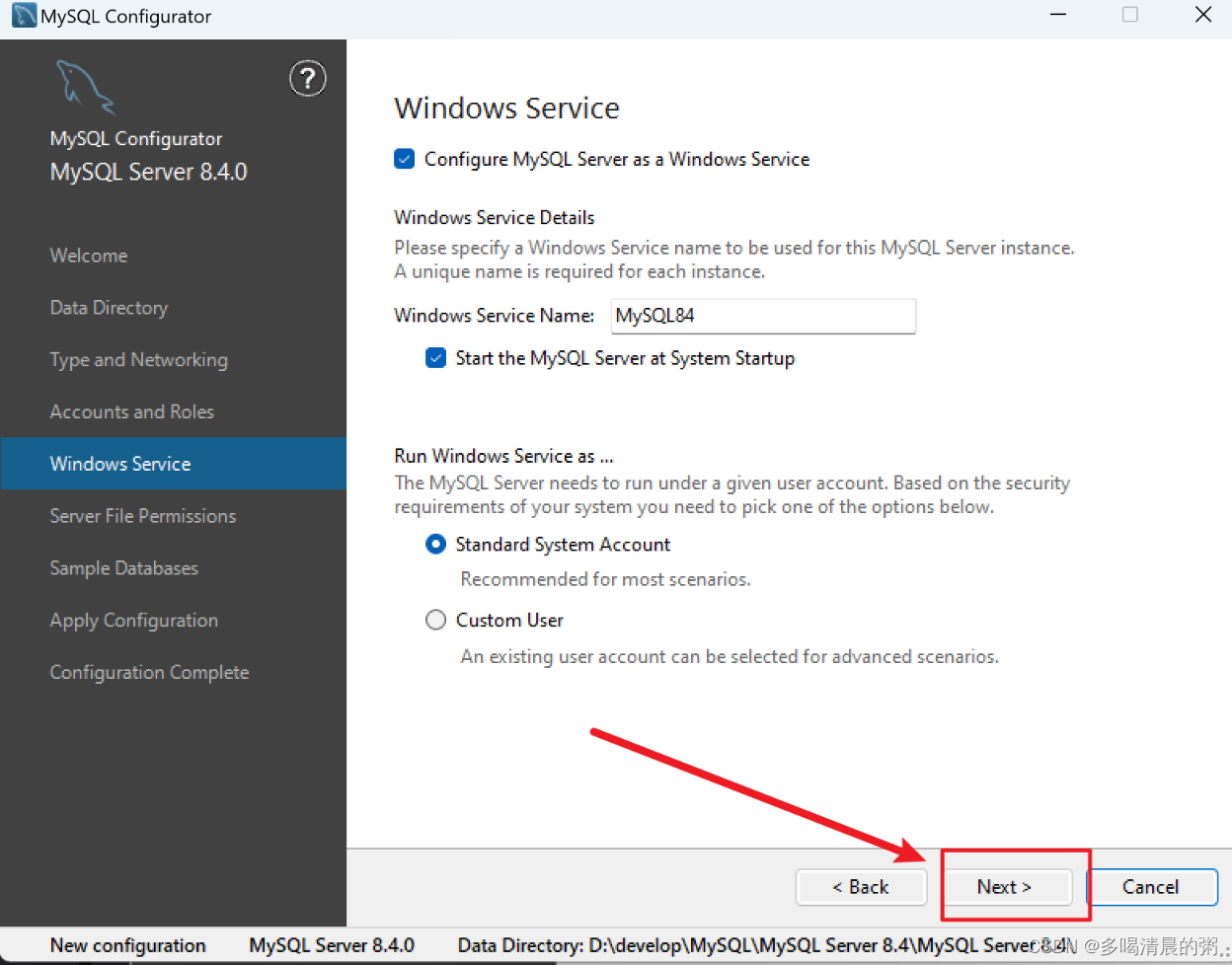Select the Standard System Account option
Screen dimensions: 1232x965
pyautogui.click(x=435, y=545)
